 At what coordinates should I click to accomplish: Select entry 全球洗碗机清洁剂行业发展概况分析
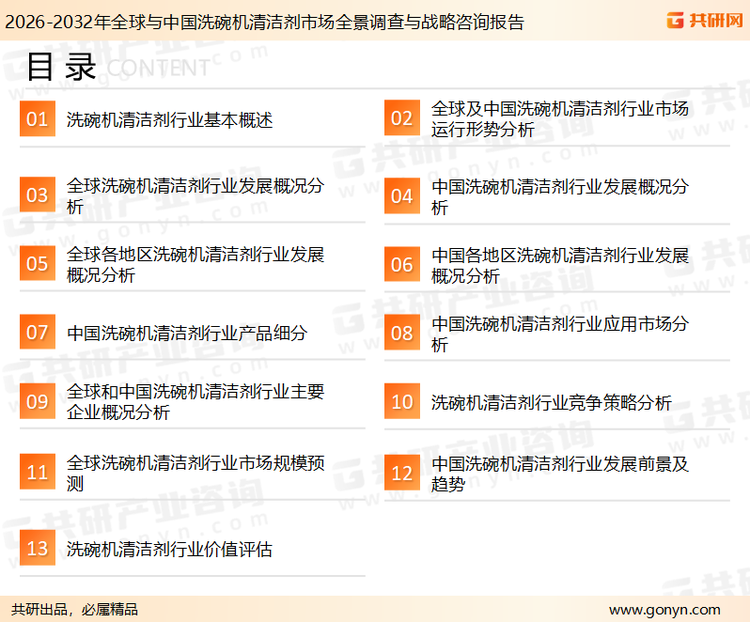coord(195,196)
